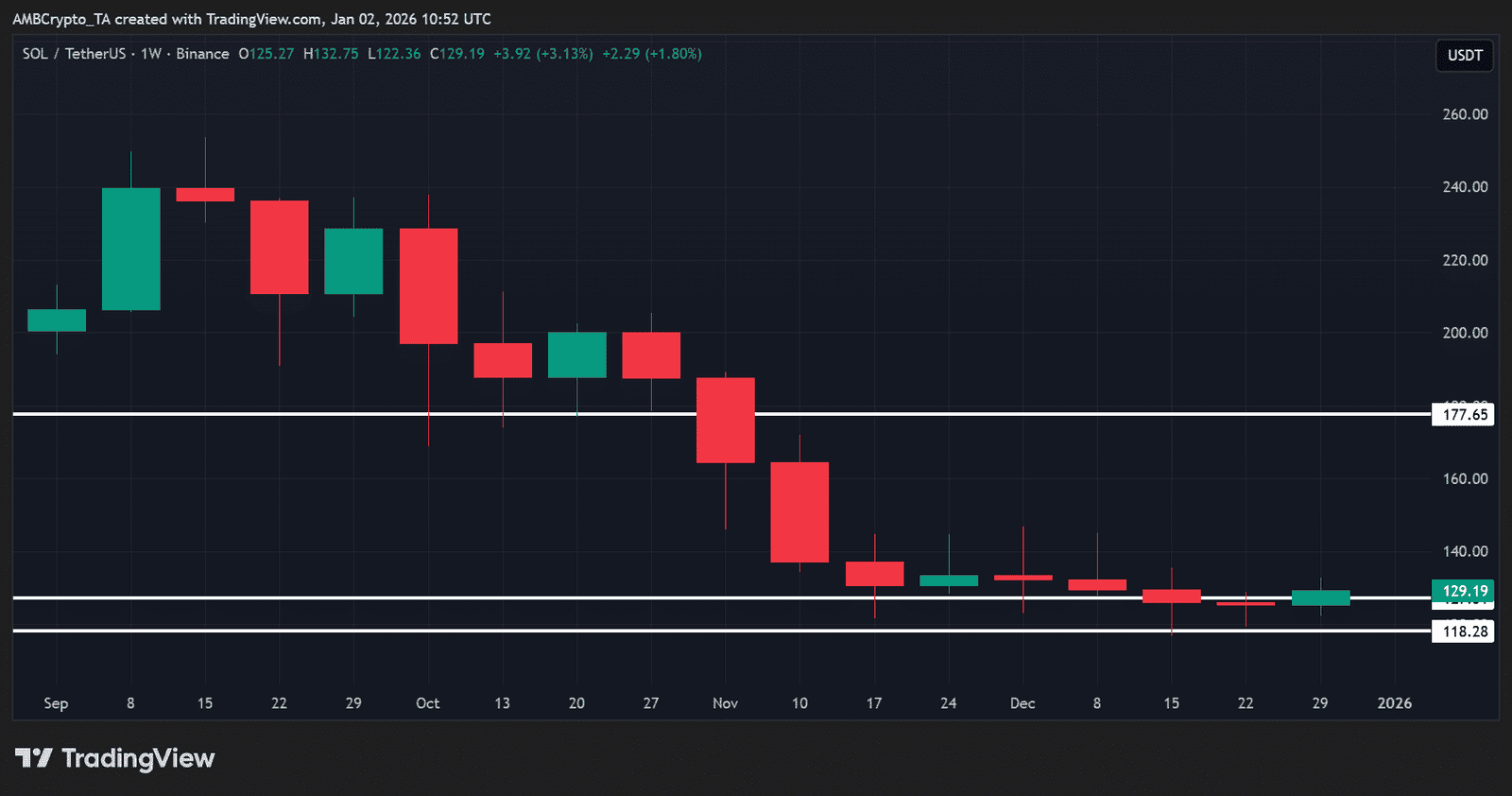Click the 140.00 price axis label
The image size is (1512, 796).
point(1465,551)
